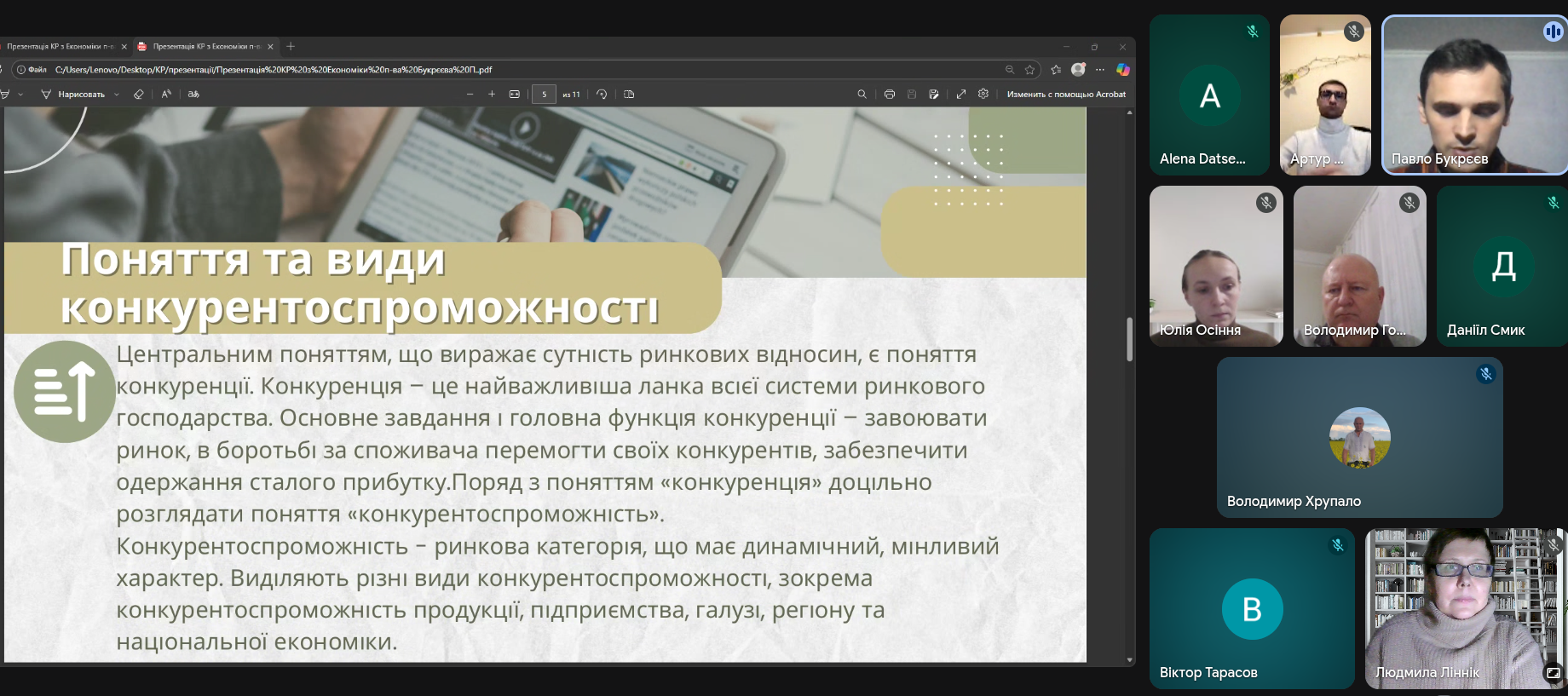Click the eraser tool in PDF toolbar
Image resolution: width=1568 pixels, height=696 pixels.
tap(139, 95)
